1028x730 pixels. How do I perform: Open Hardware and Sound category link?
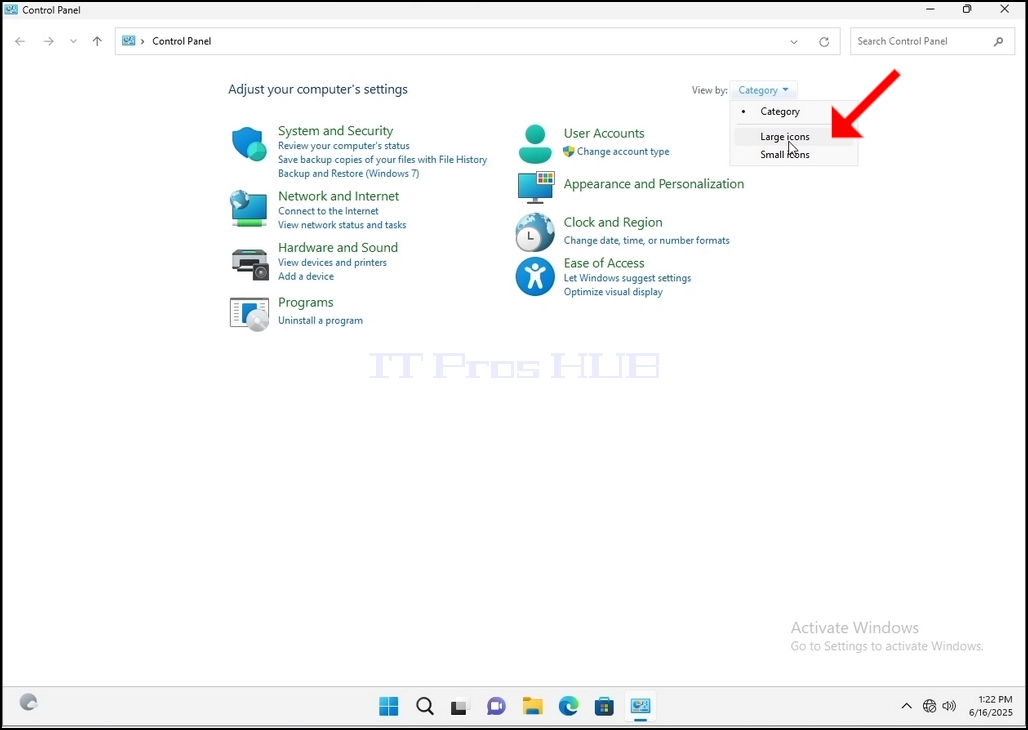pos(338,247)
